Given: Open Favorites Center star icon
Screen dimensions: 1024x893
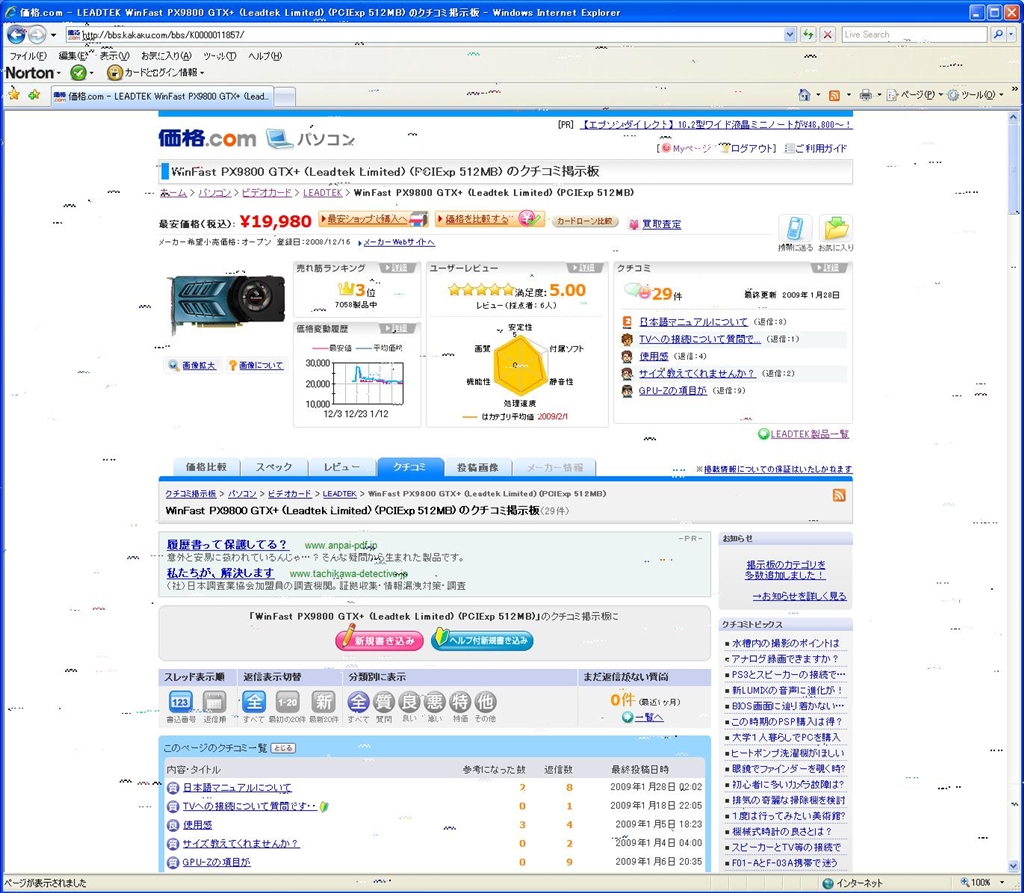Looking at the screenshot, I should (x=14, y=95).
